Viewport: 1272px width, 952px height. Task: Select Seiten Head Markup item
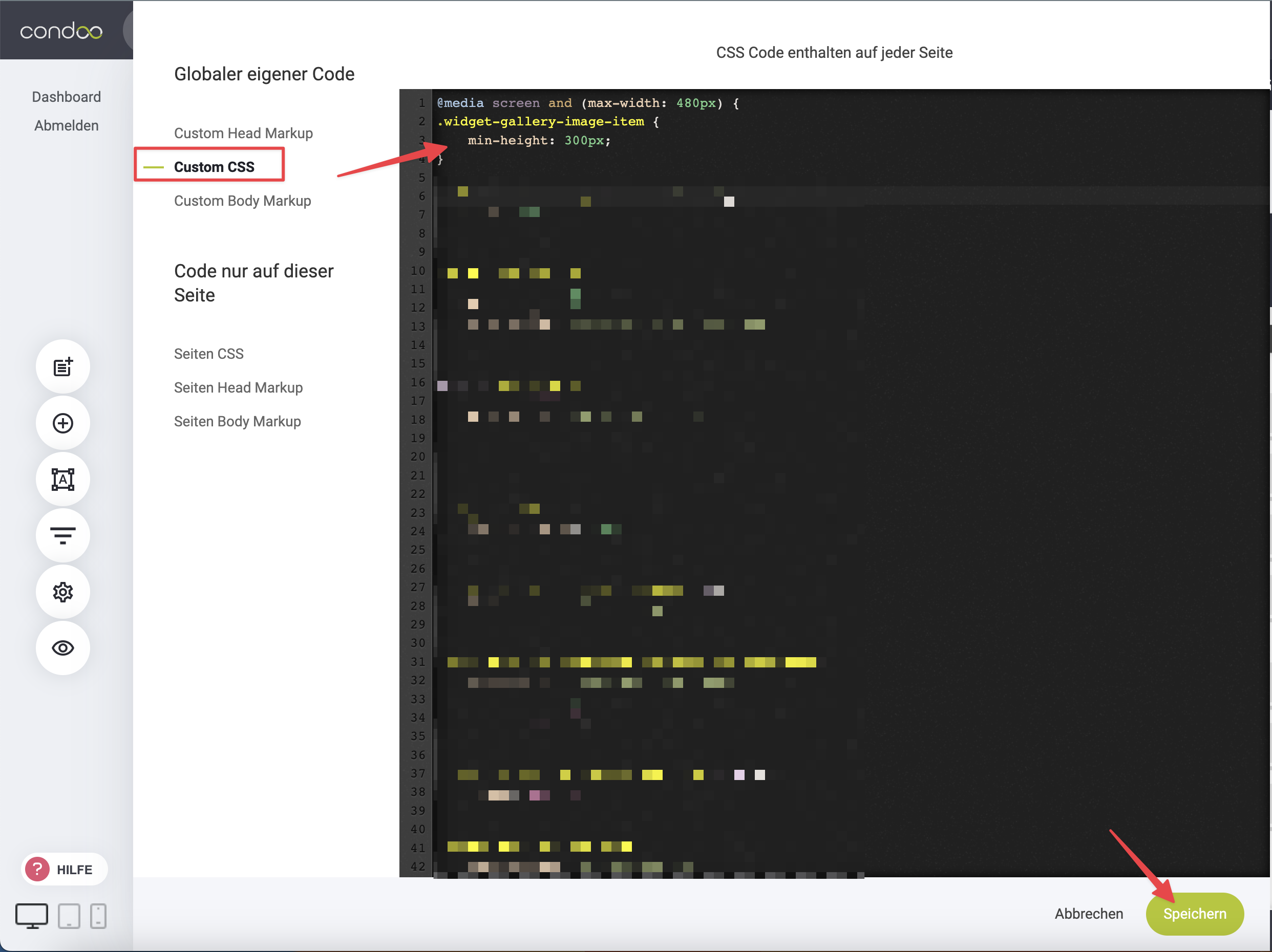pyautogui.click(x=238, y=387)
